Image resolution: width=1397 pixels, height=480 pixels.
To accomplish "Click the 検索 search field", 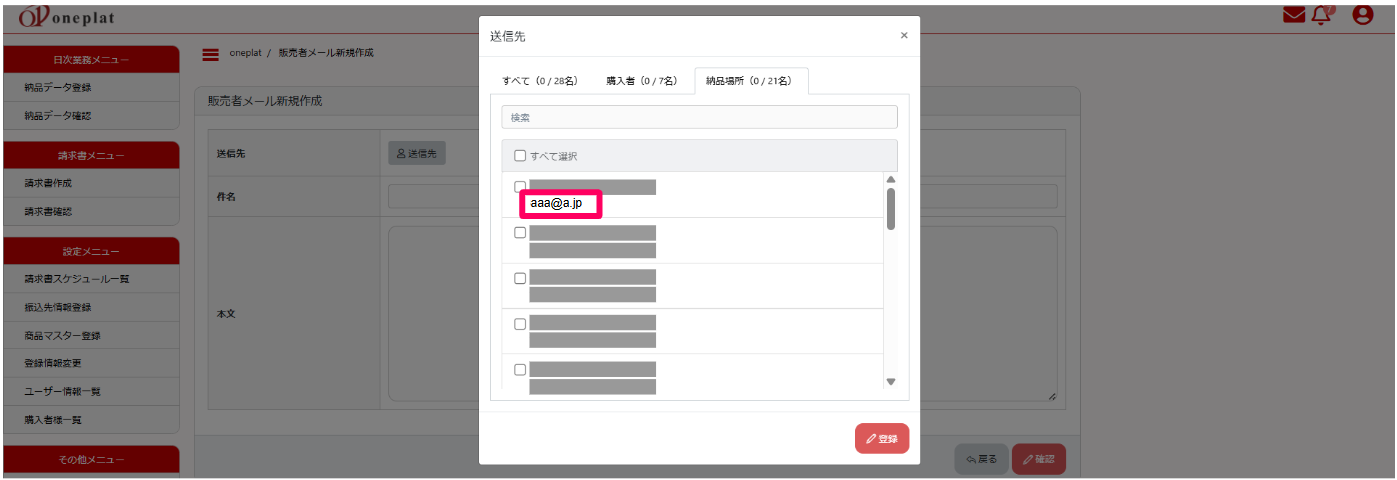I will click(x=699, y=117).
